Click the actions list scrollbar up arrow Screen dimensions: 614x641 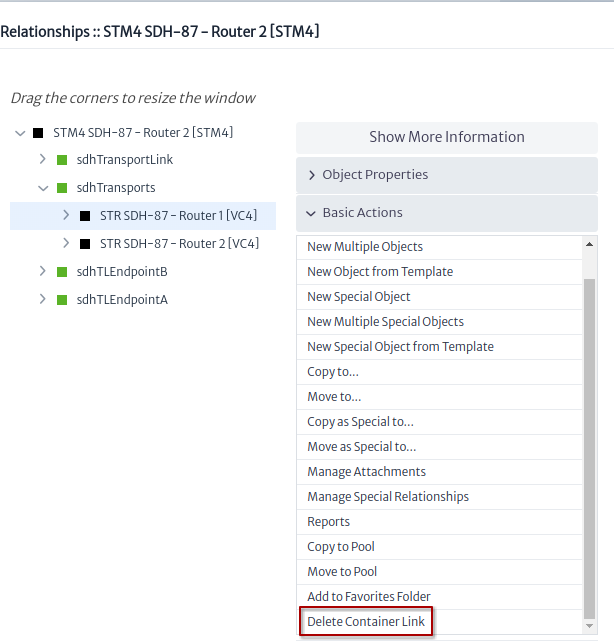click(x=589, y=244)
